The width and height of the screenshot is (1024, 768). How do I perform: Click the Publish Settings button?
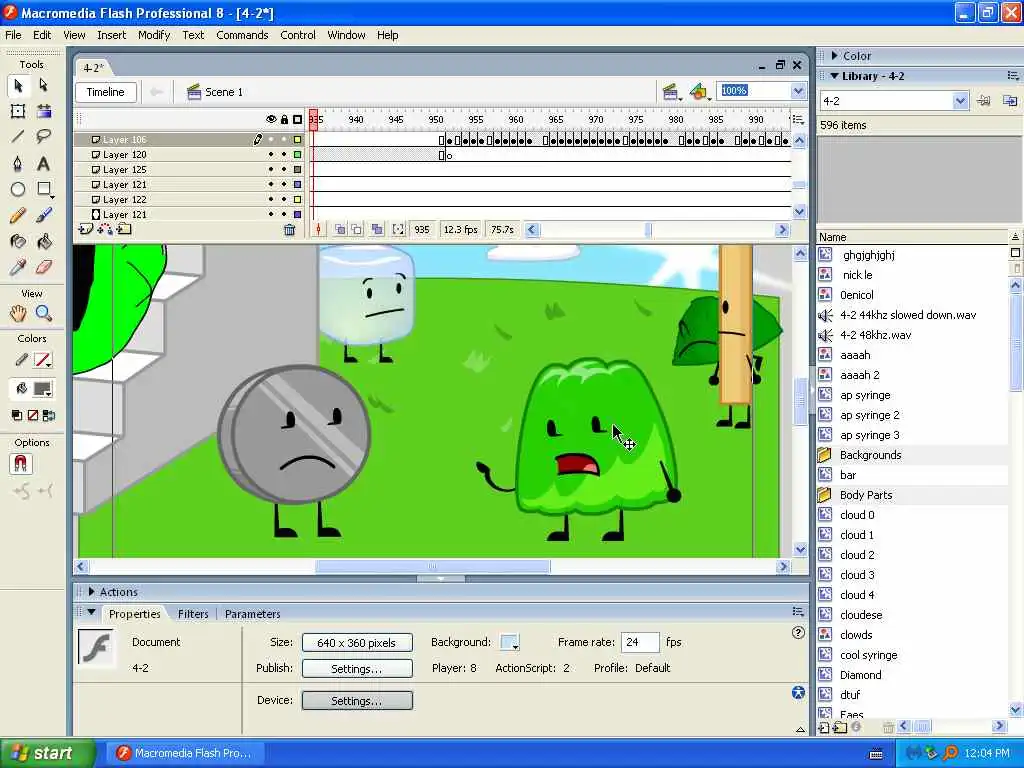pos(357,669)
